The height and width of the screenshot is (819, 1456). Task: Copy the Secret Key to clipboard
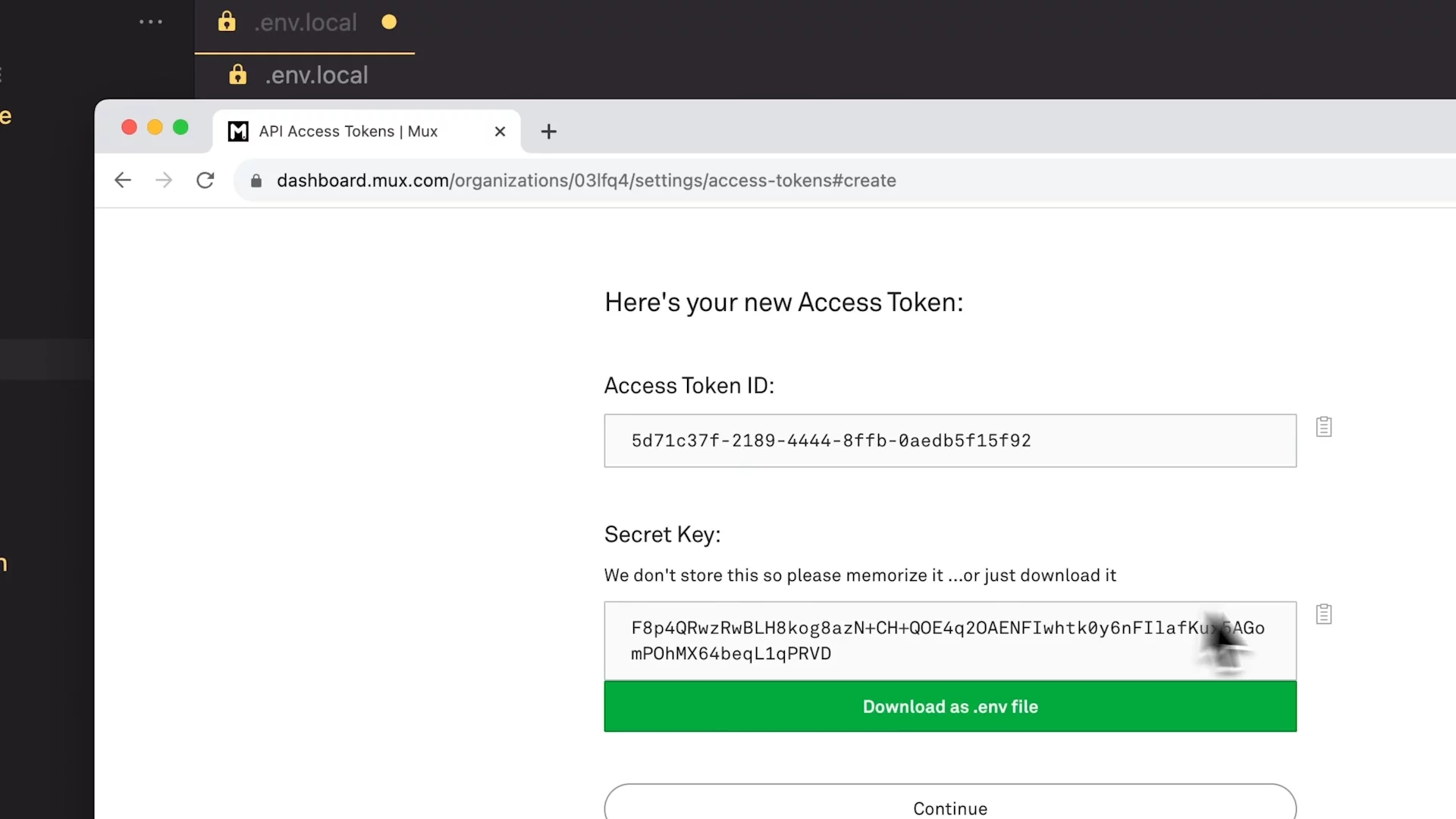(x=1323, y=614)
